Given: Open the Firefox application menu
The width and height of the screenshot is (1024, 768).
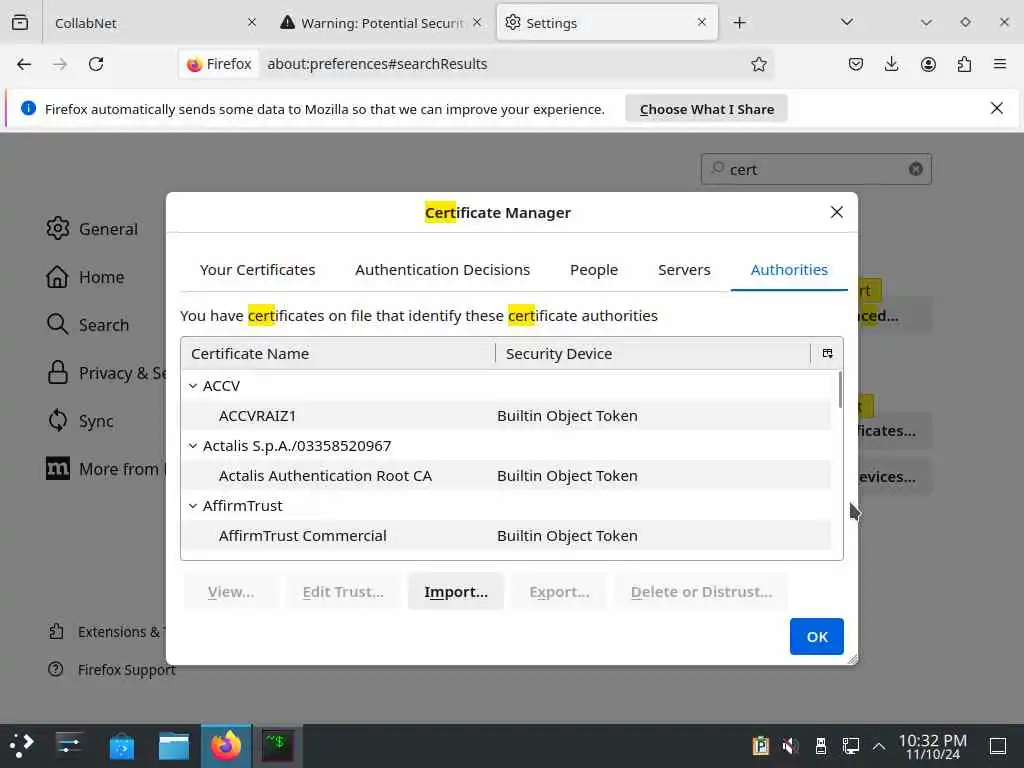Looking at the screenshot, I should [1000, 64].
